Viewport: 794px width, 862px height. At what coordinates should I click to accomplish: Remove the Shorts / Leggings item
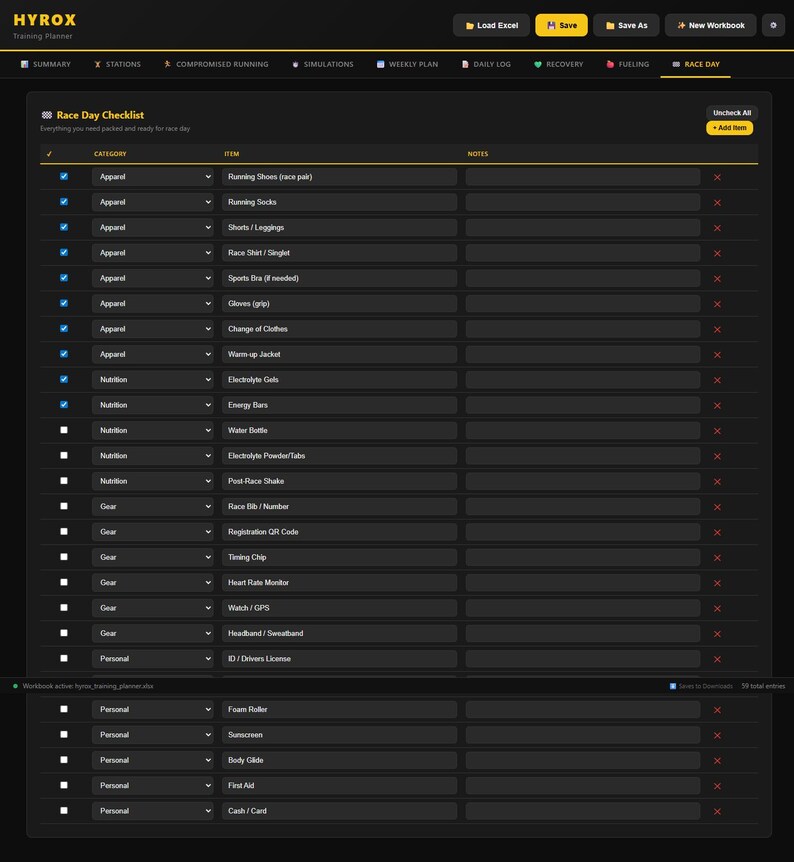[x=717, y=228]
